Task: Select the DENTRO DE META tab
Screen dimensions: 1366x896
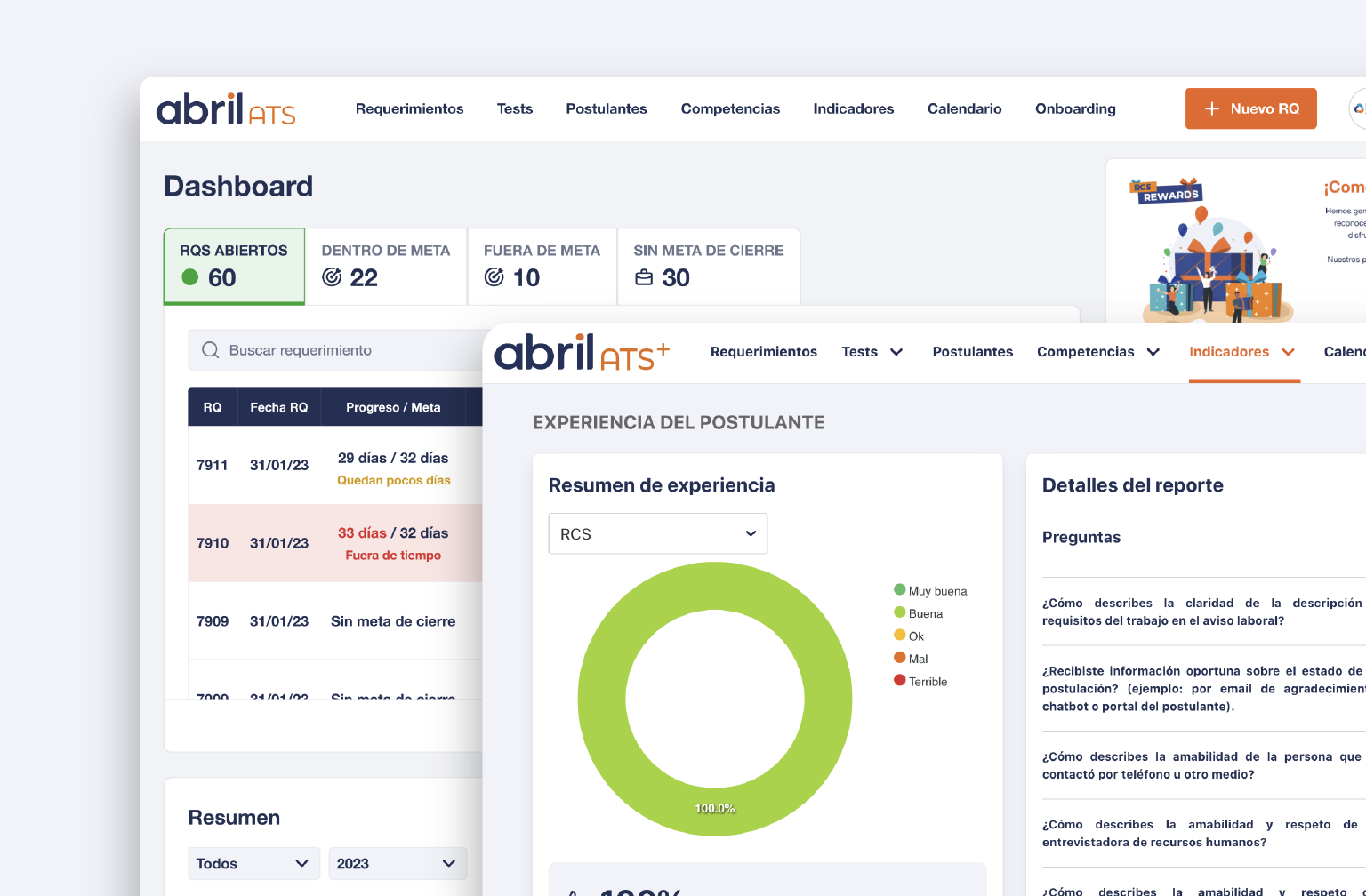Action: [386, 267]
